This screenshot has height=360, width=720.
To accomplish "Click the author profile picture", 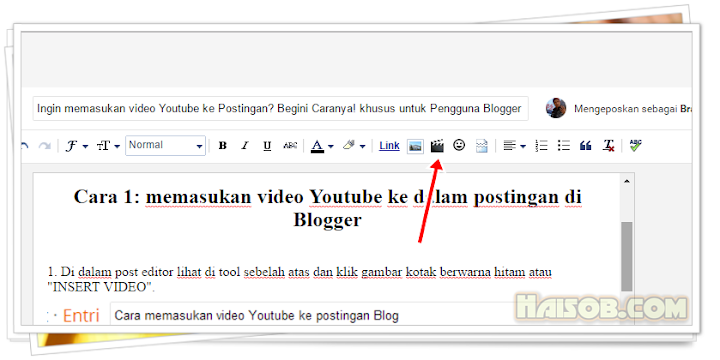I will pyautogui.click(x=556, y=108).
